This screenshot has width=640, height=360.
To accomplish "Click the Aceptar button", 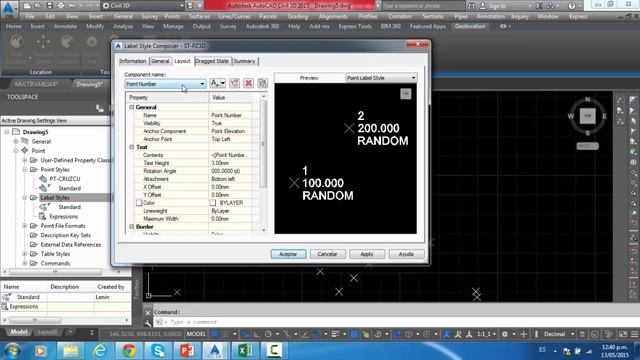I will coord(288,254).
